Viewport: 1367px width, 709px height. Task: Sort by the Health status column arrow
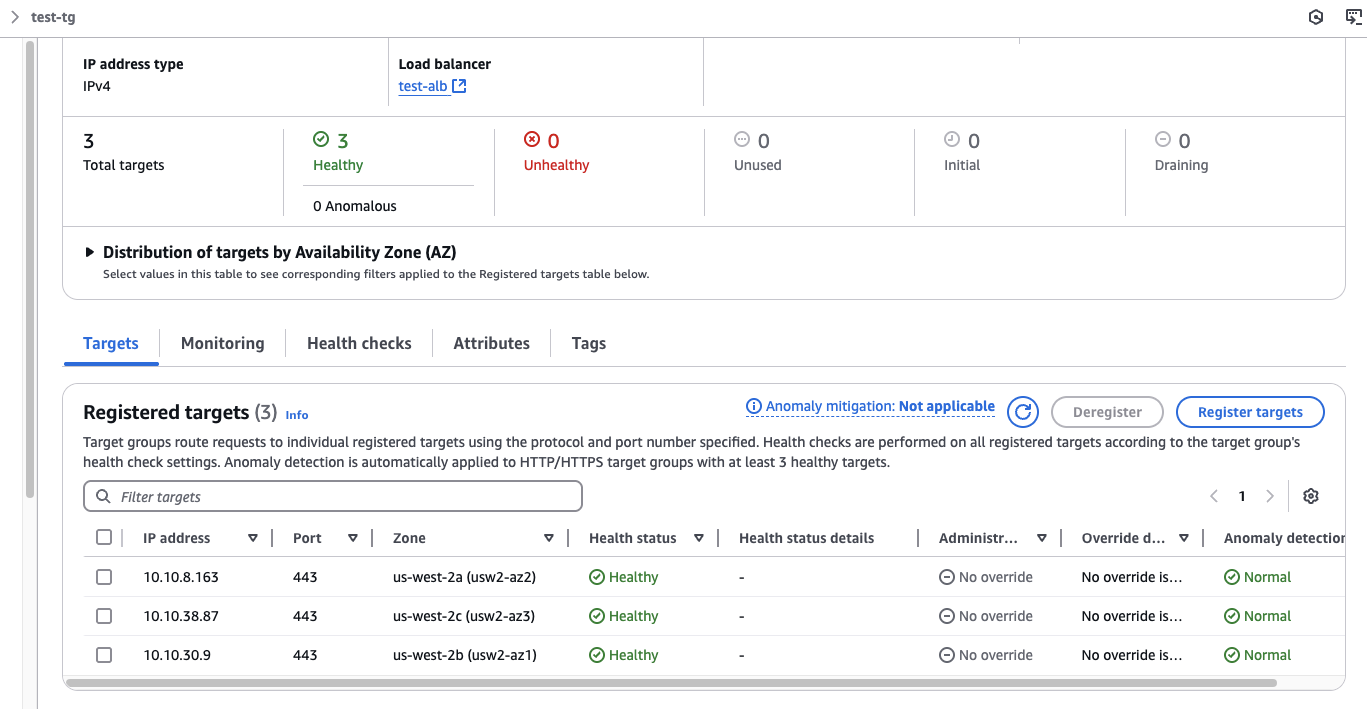tap(698, 538)
